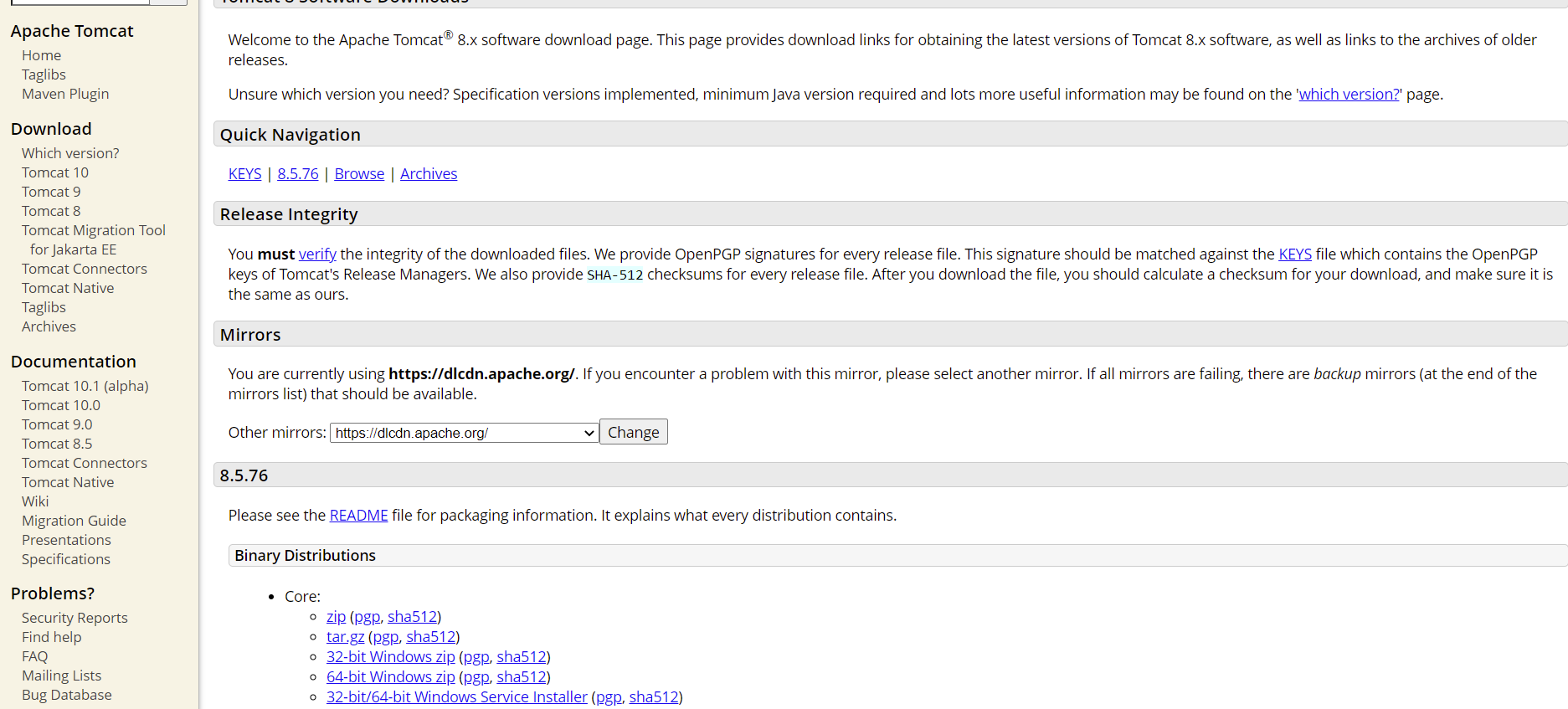Select Tomcat 10 download link

[55, 172]
